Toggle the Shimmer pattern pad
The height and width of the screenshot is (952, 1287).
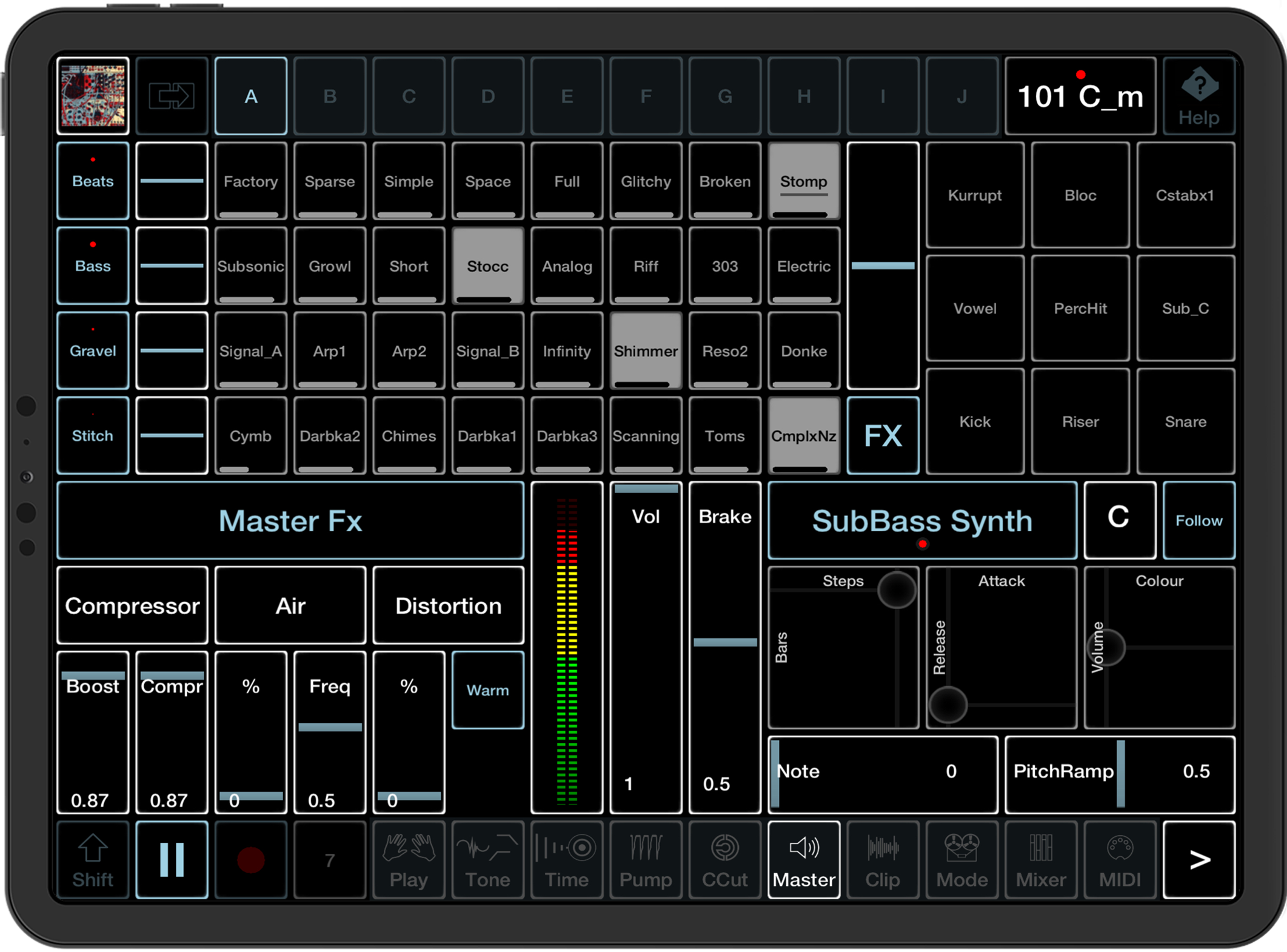point(645,350)
